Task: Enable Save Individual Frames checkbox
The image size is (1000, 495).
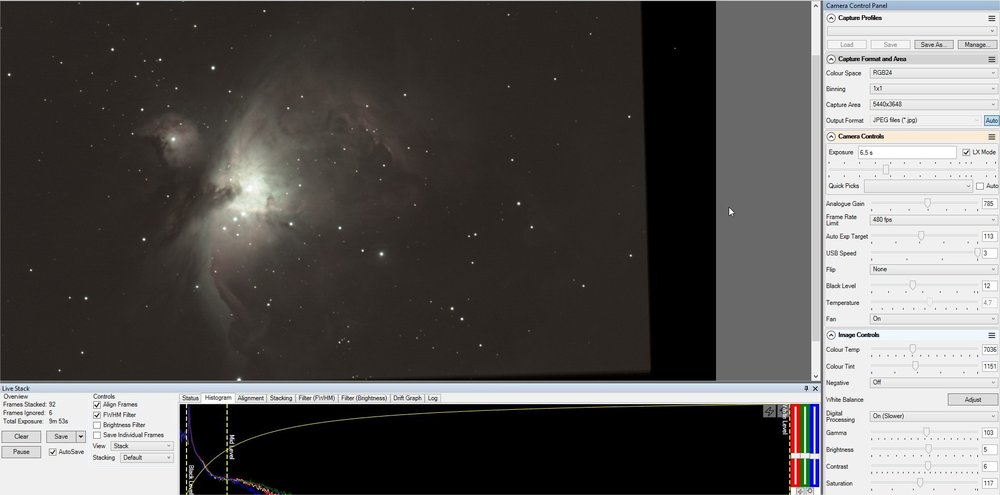Action: pos(97,435)
